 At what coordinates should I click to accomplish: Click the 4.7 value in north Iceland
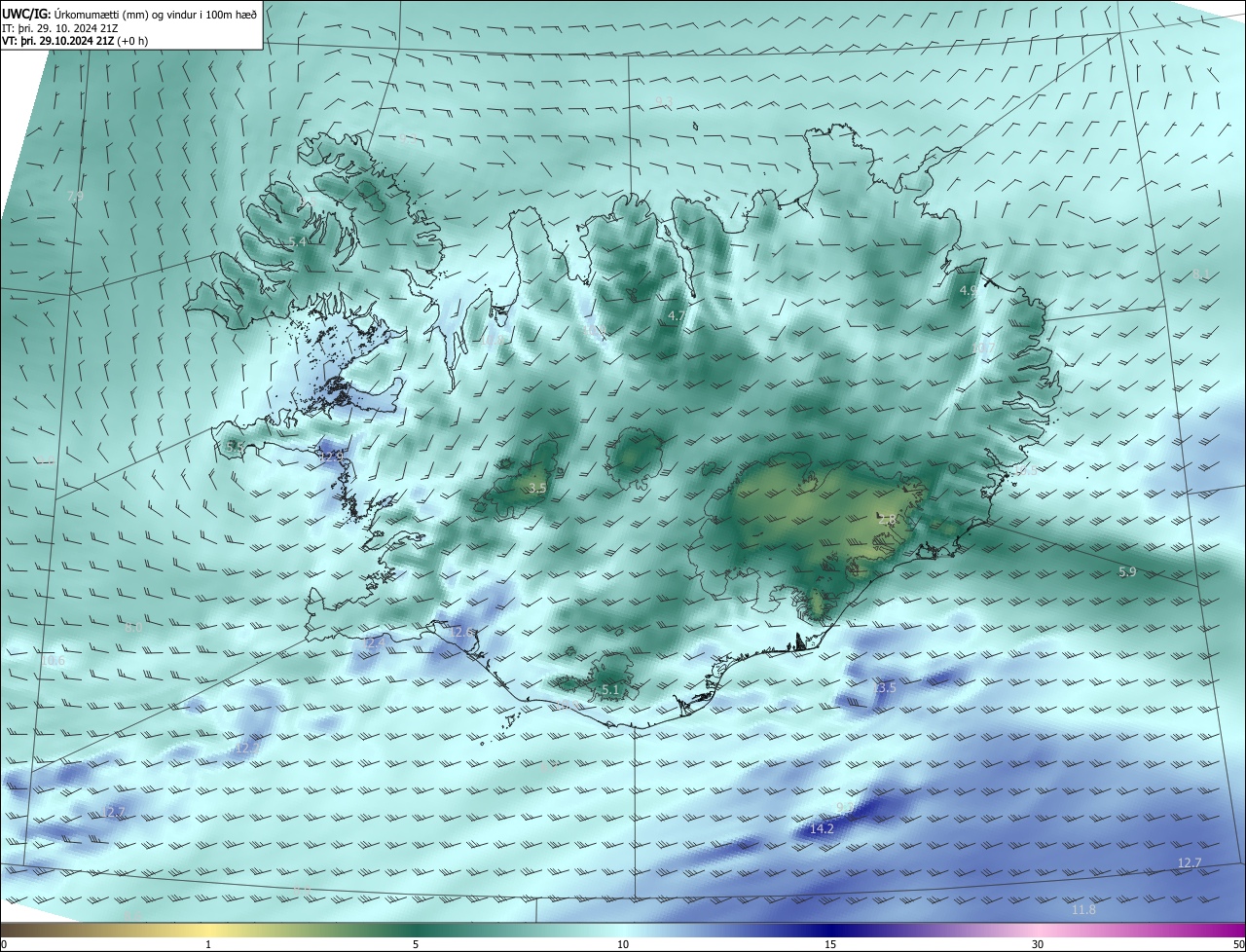(677, 316)
